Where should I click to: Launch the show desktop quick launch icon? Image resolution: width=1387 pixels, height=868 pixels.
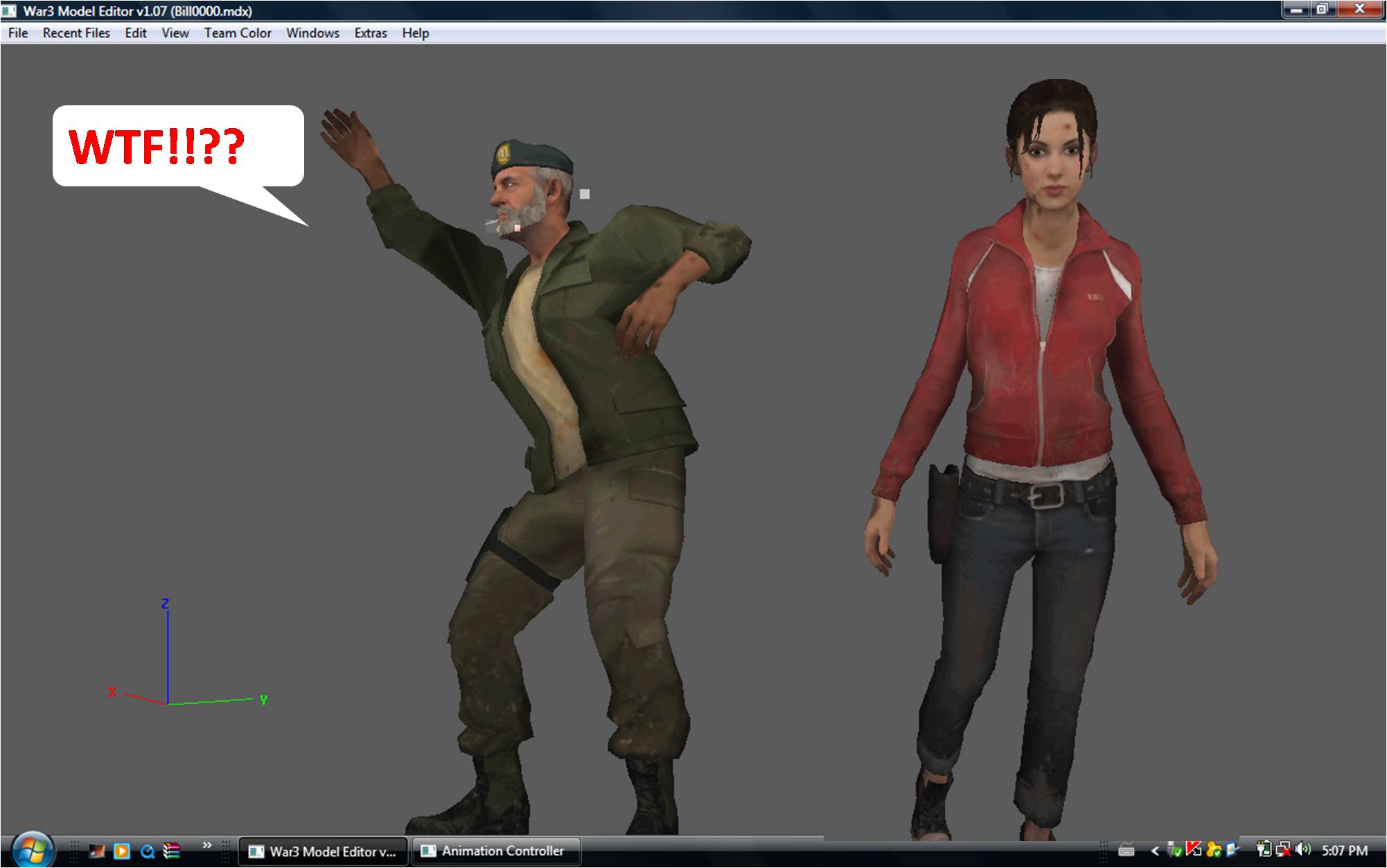tap(96, 851)
